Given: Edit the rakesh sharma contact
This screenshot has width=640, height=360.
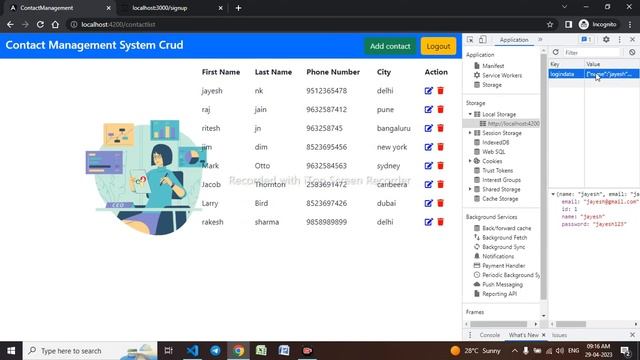Looking at the screenshot, I should tap(428, 222).
